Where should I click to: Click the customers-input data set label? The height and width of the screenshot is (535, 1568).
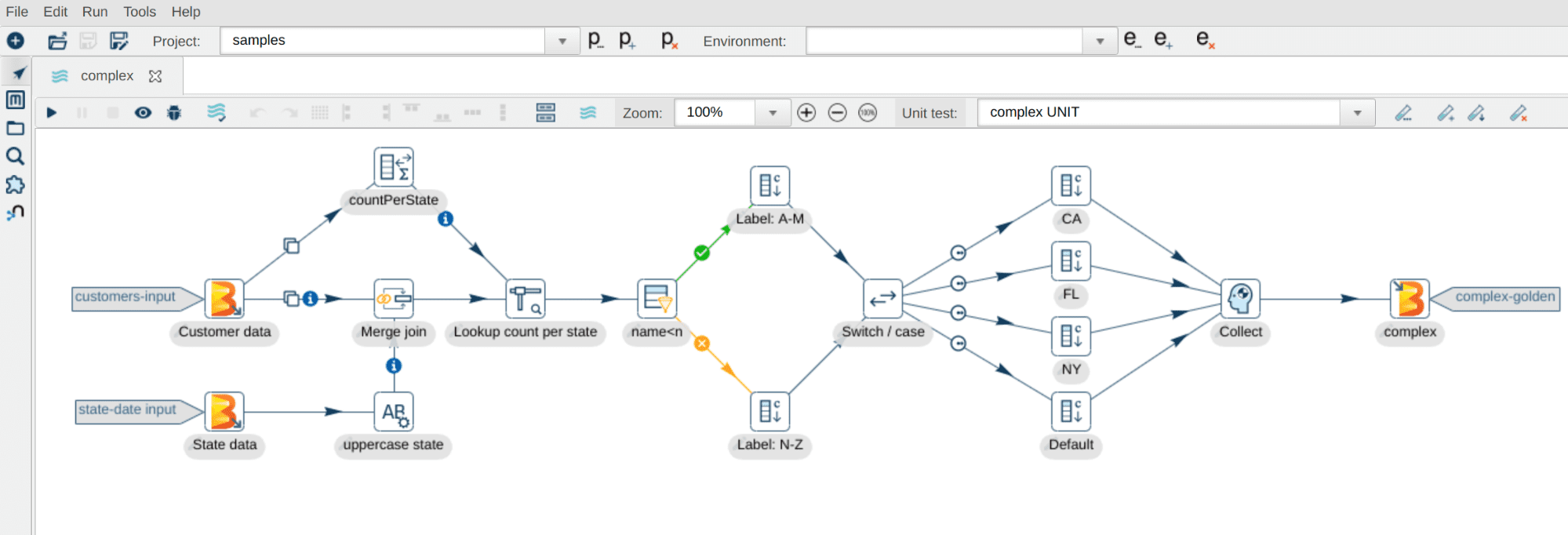click(126, 297)
